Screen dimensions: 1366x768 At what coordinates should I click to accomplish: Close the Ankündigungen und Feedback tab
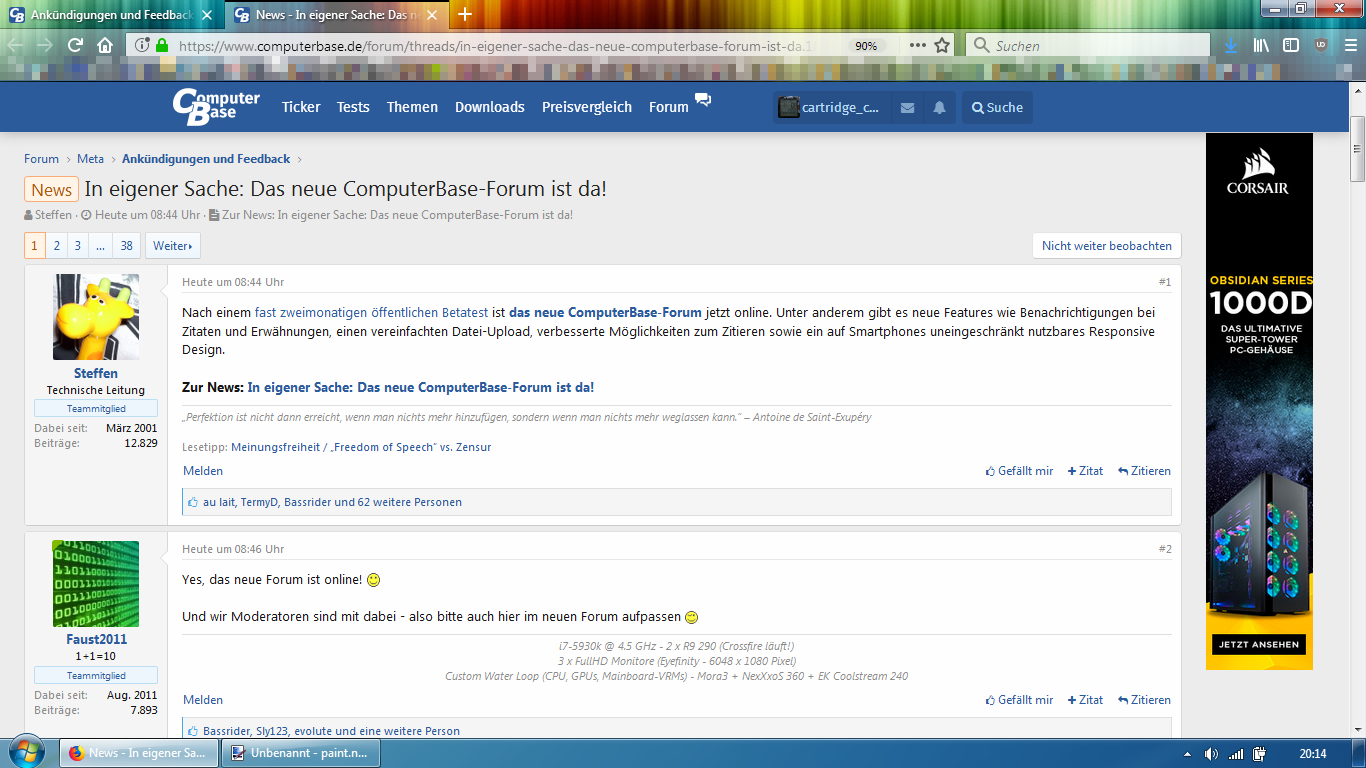pyautogui.click(x=207, y=15)
